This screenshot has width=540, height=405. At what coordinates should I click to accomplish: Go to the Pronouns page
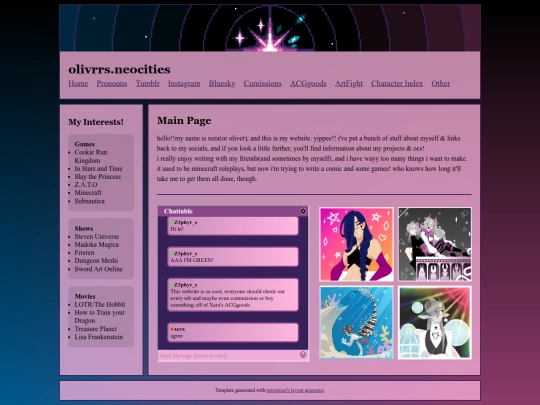[x=112, y=83]
